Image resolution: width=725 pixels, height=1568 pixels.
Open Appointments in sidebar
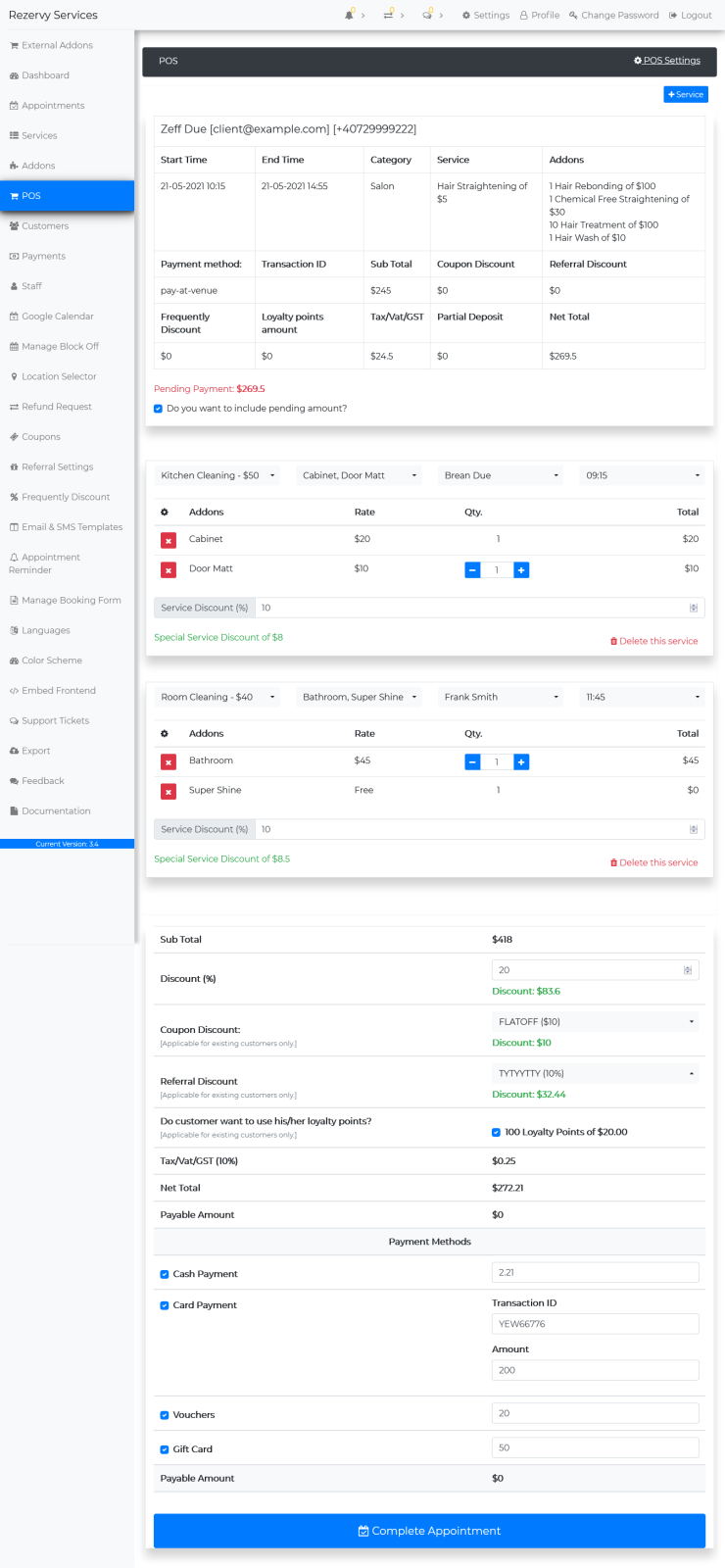click(x=47, y=106)
